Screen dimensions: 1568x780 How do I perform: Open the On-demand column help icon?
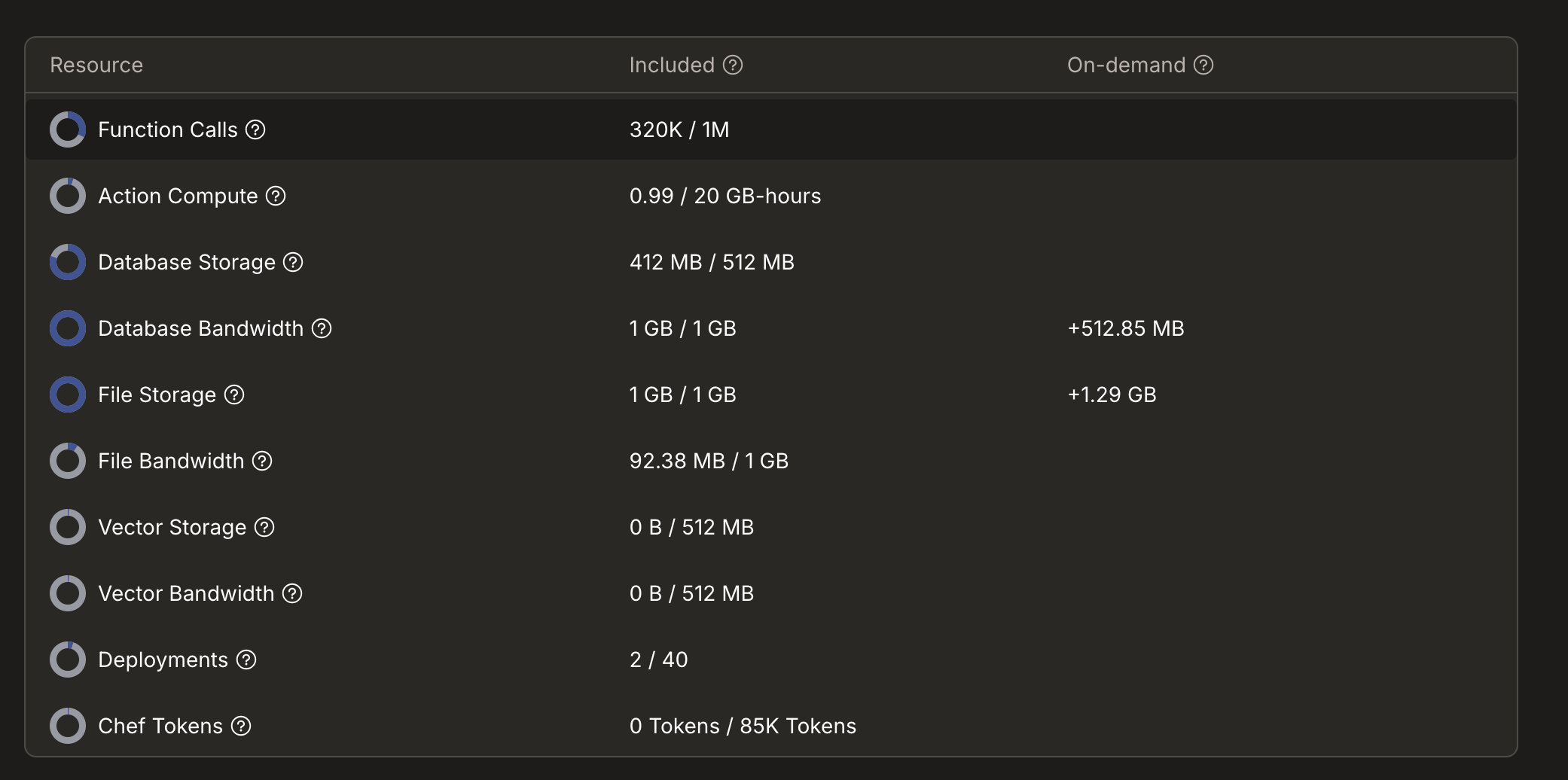1203,66
